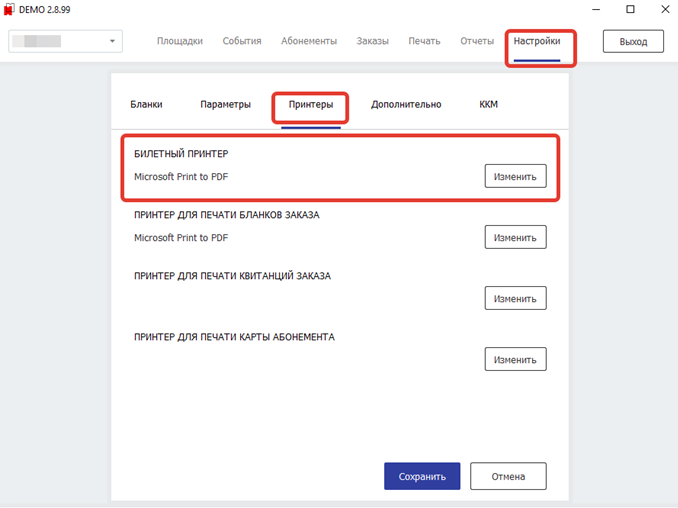
Task: Switch to the Дополнительно tab
Action: point(406,104)
